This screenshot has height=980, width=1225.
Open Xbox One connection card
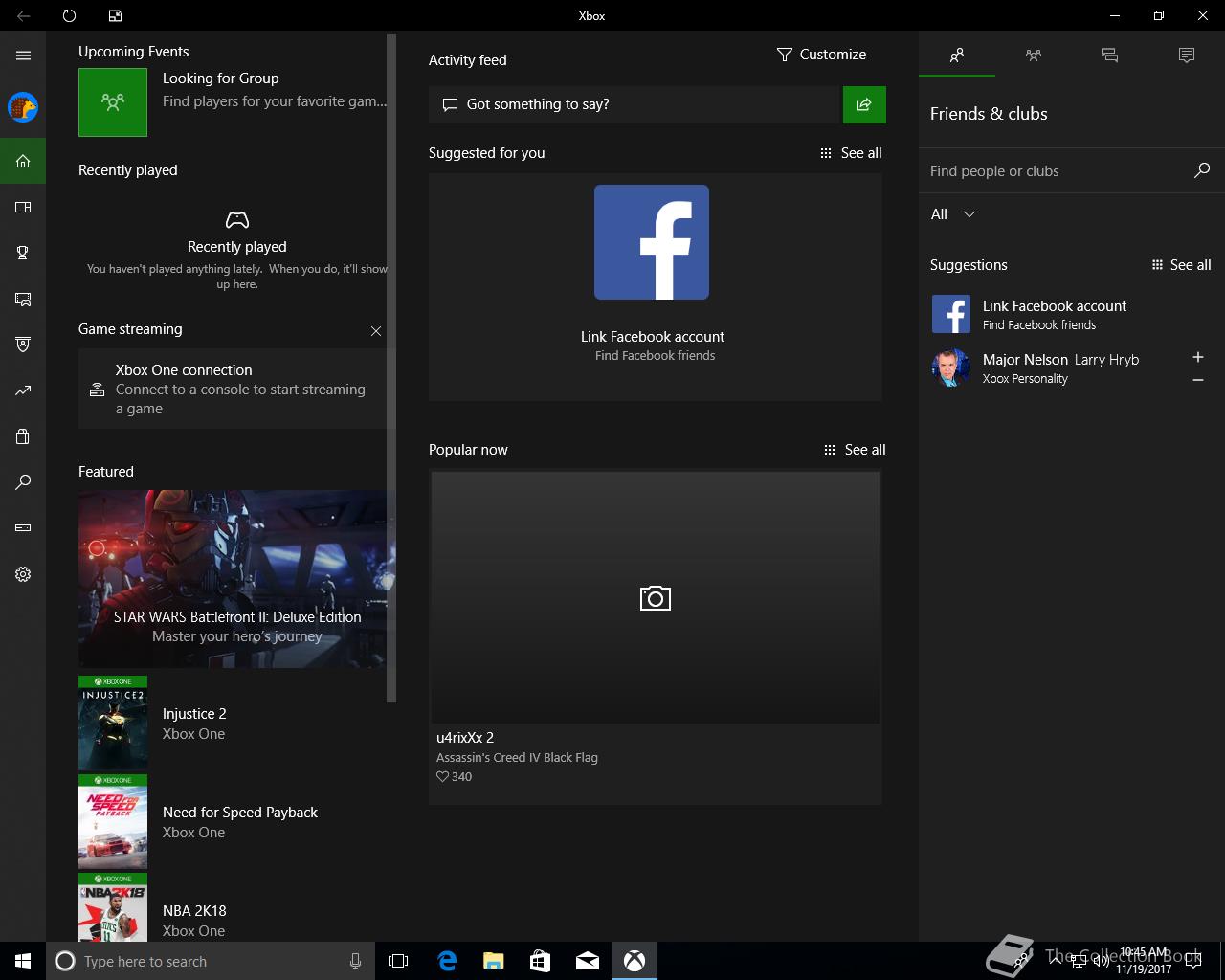[x=233, y=390]
